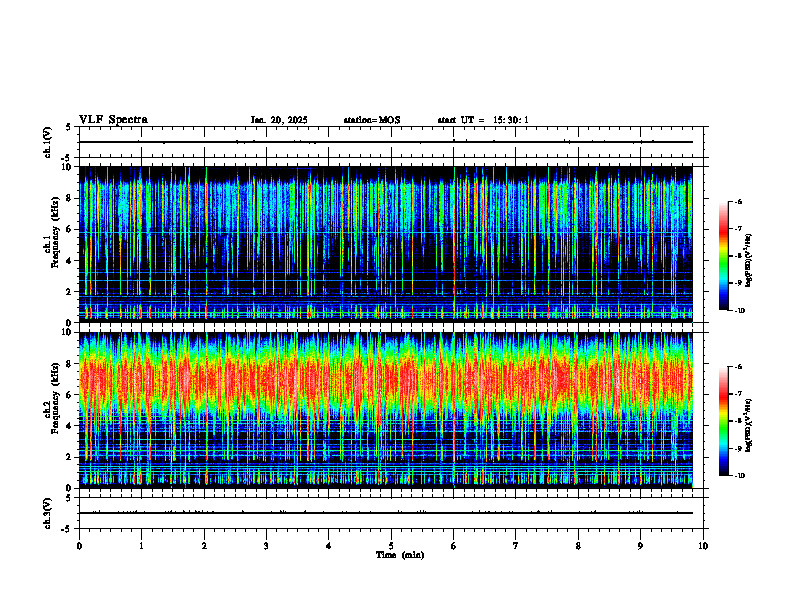Click the "-10" value on ch.2 color bar

coord(739,476)
